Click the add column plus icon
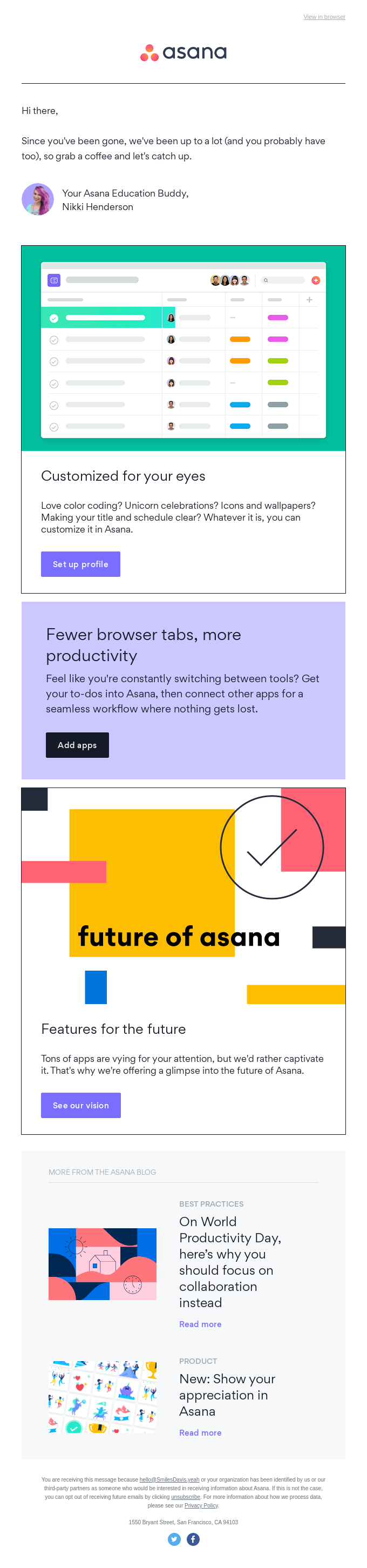The height and width of the screenshot is (1568, 367). click(x=309, y=299)
